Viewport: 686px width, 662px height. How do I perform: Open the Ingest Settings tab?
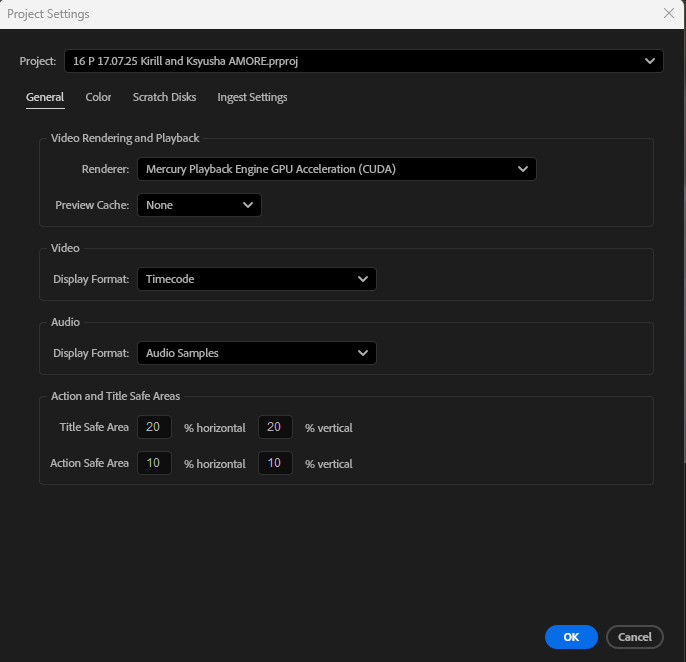[252, 97]
